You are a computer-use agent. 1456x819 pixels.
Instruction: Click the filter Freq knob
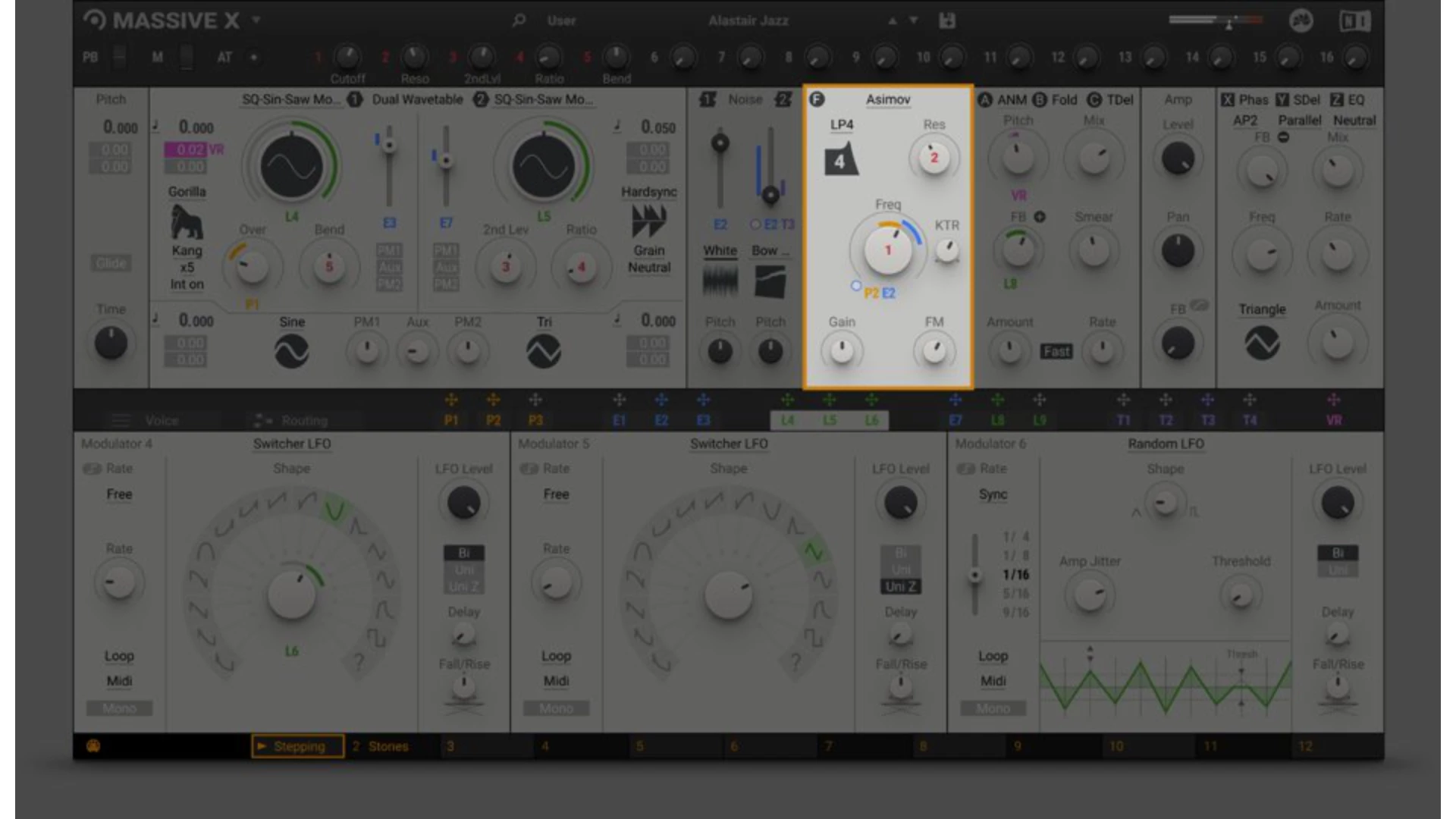point(888,249)
